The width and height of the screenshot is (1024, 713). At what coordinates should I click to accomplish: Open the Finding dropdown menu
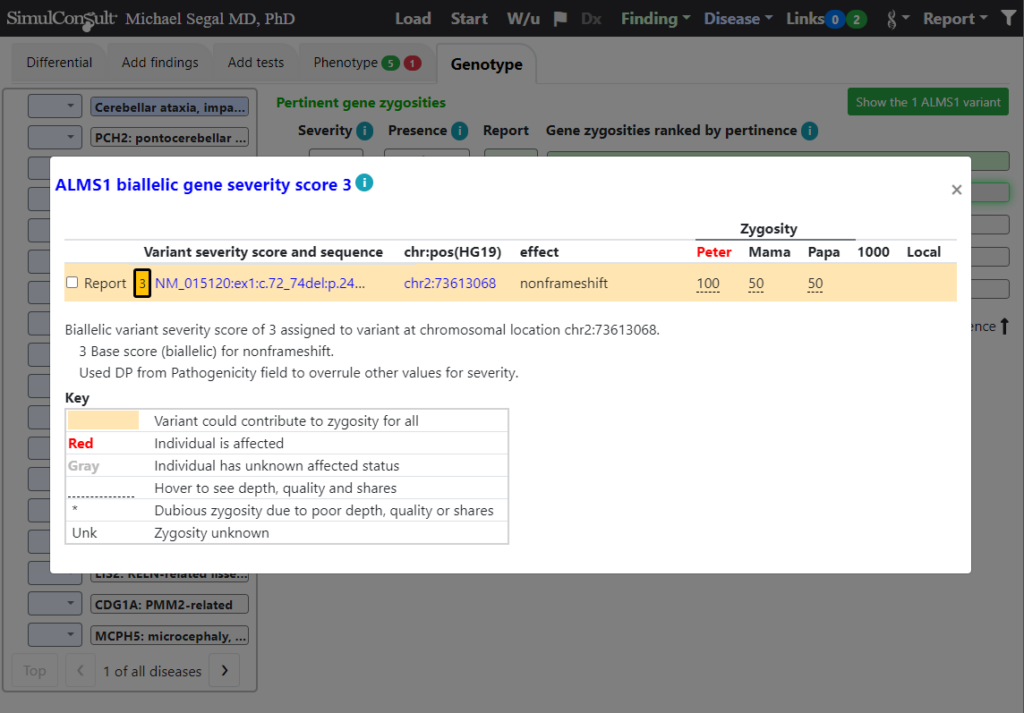(x=655, y=19)
